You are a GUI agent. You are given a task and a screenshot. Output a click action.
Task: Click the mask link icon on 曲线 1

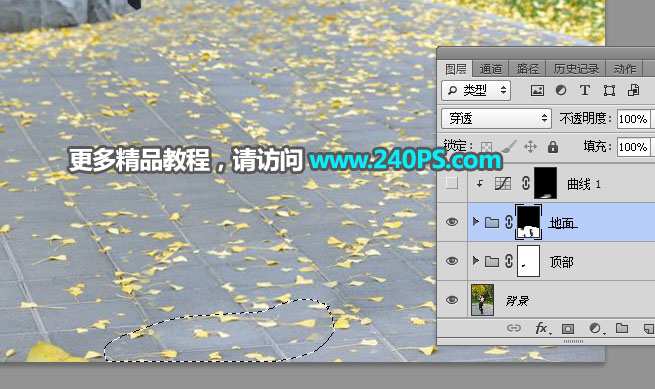pyautogui.click(x=526, y=183)
